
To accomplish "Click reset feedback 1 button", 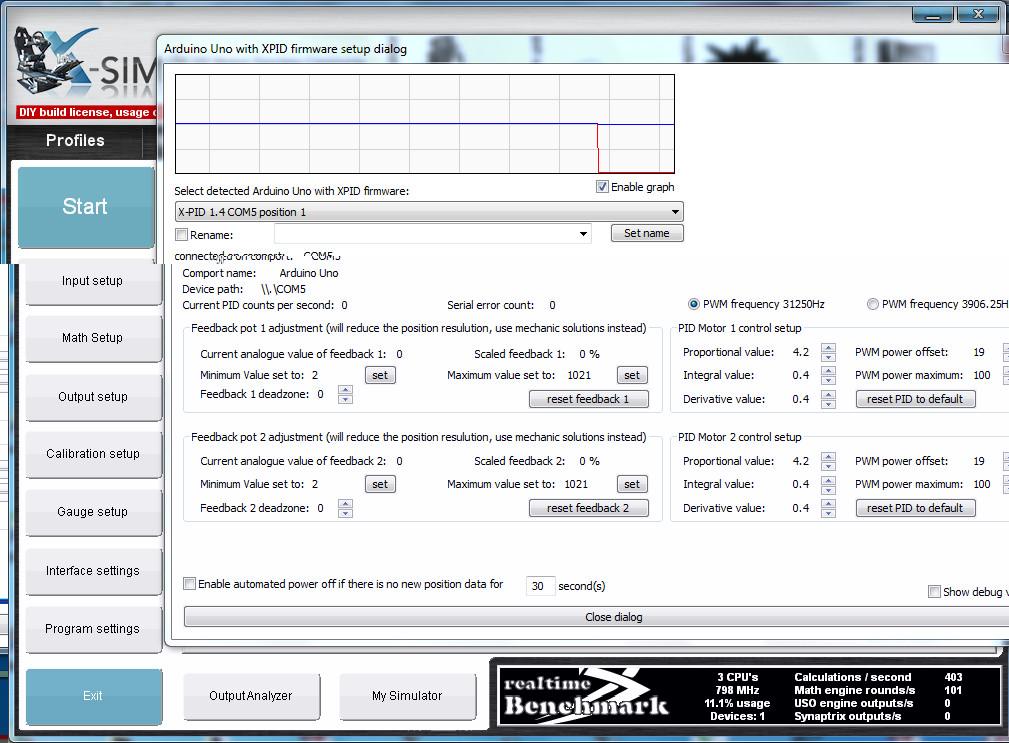I will pyautogui.click(x=588, y=399).
